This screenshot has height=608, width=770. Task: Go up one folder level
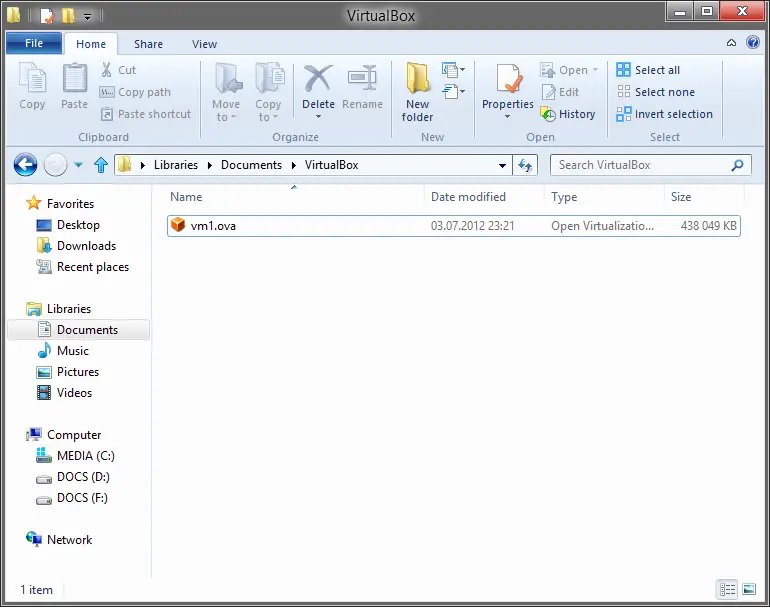tap(101, 165)
